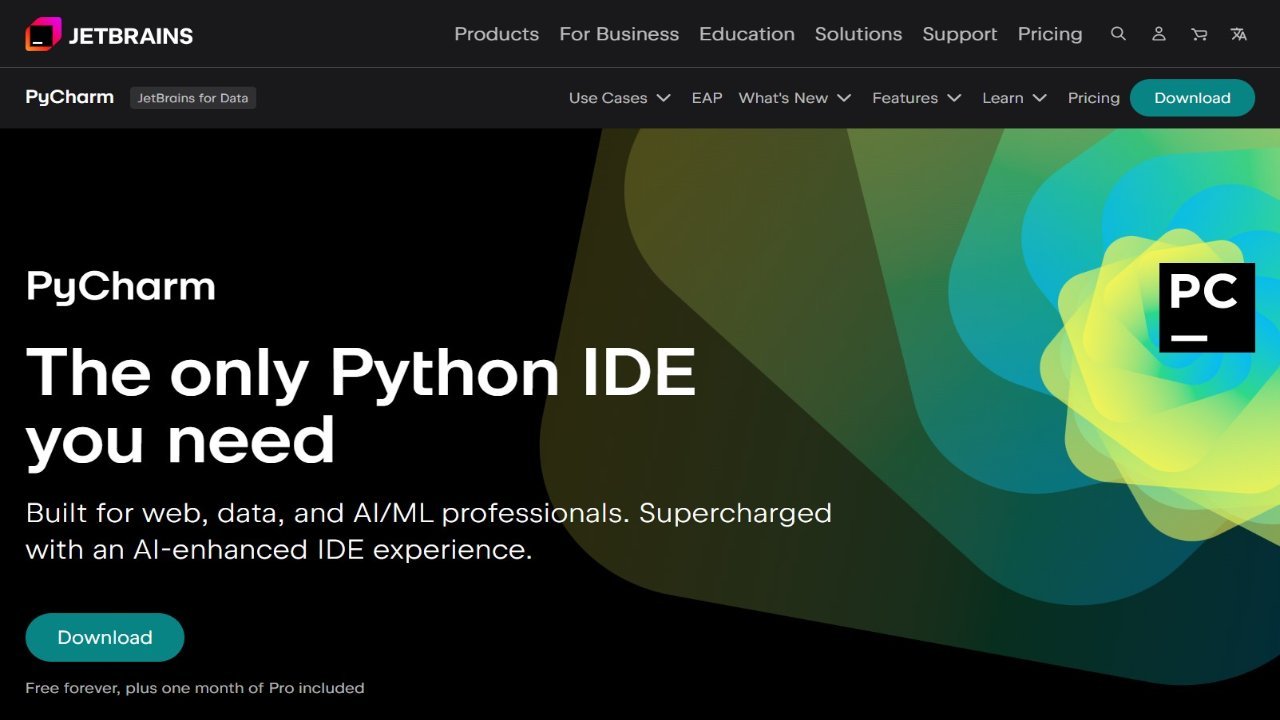Expand the Features dropdown
1280x720 pixels.
tap(917, 98)
